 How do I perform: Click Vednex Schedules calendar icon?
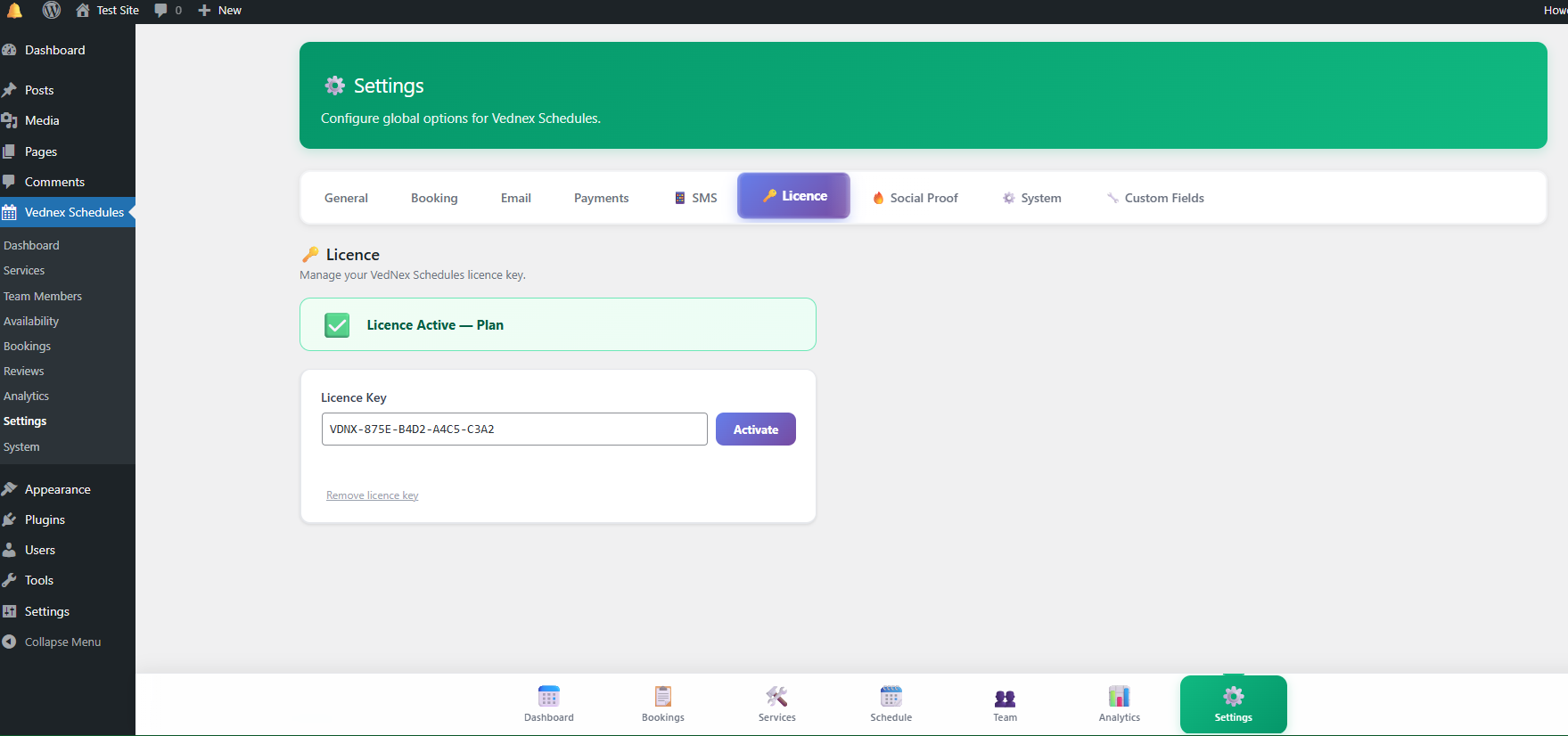9,212
